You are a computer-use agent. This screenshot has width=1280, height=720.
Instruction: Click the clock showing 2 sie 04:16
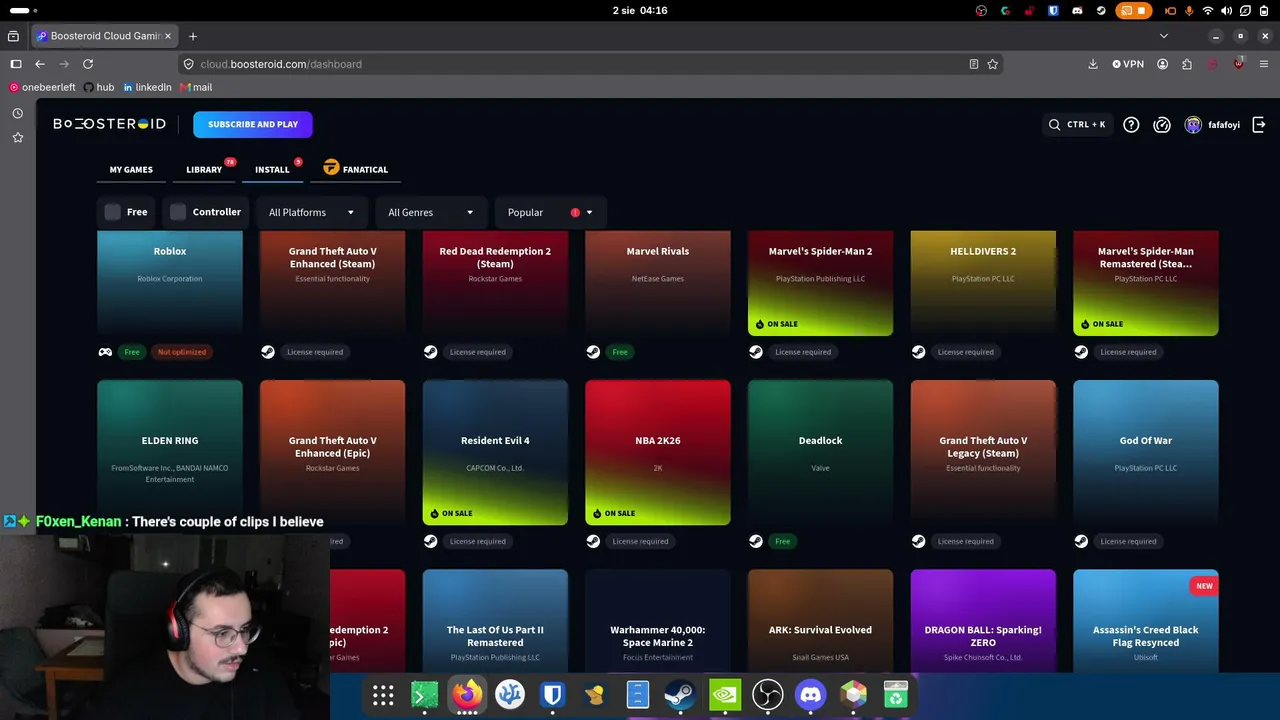tap(640, 11)
